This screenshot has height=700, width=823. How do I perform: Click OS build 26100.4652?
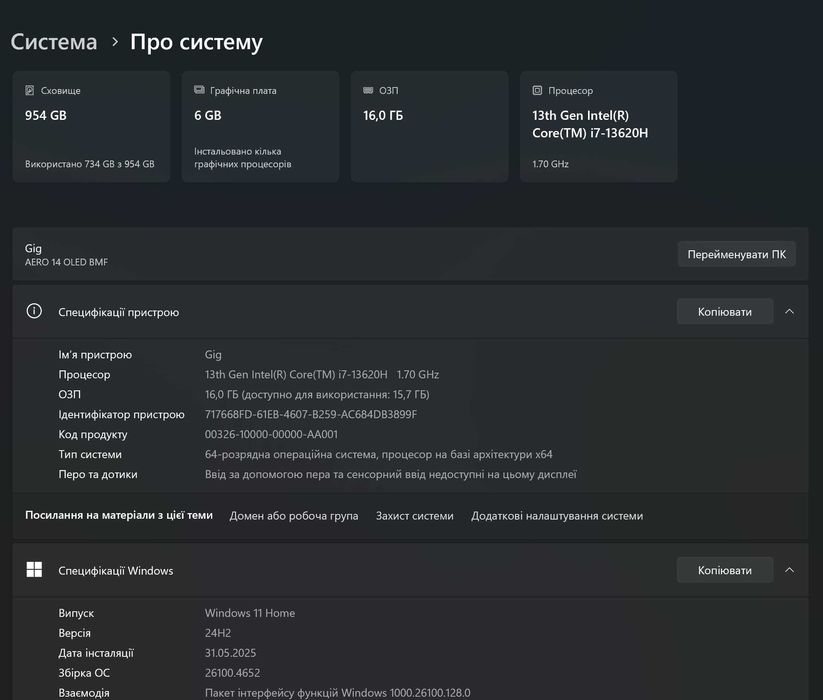click(233, 673)
